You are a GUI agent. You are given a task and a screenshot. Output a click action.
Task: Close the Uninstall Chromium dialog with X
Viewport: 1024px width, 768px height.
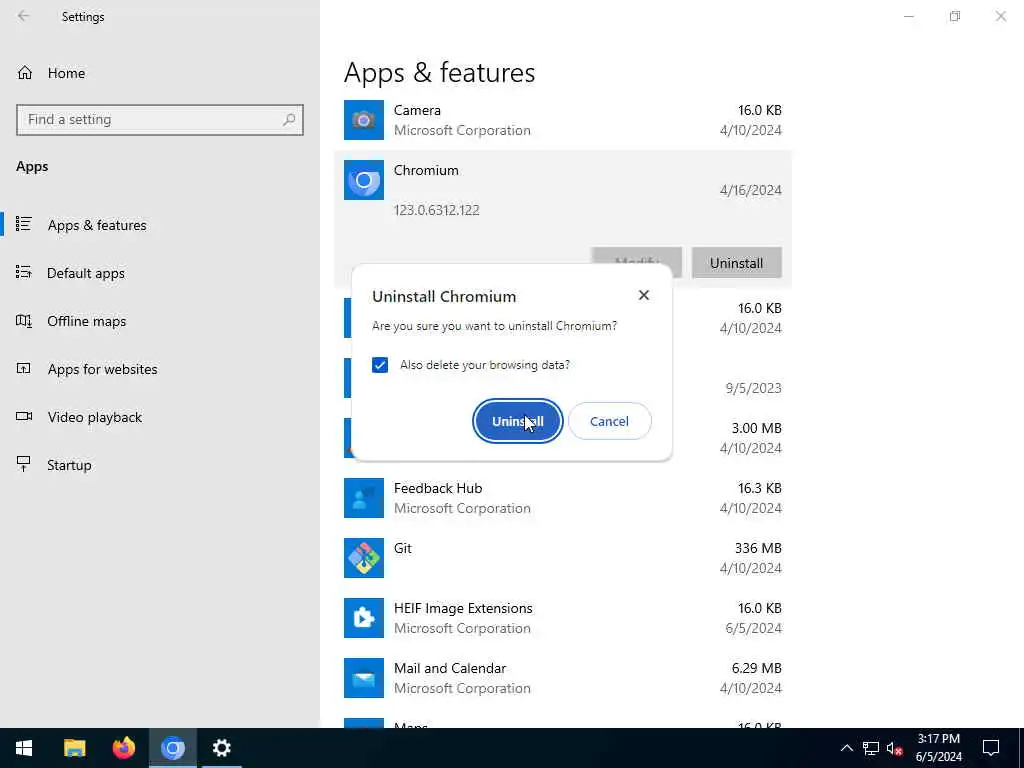pyautogui.click(x=644, y=295)
